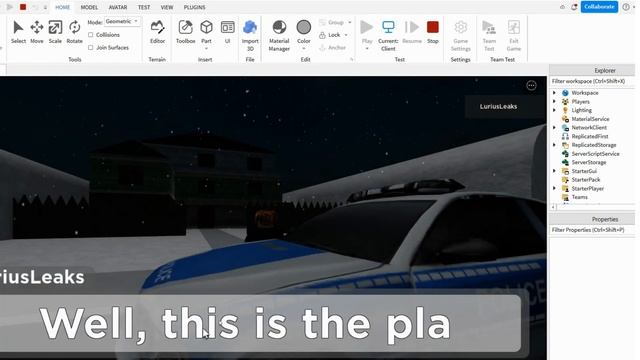640x360 pixels.
Task: Click the LuriusLeaks player entry
Action: point(505,107)
